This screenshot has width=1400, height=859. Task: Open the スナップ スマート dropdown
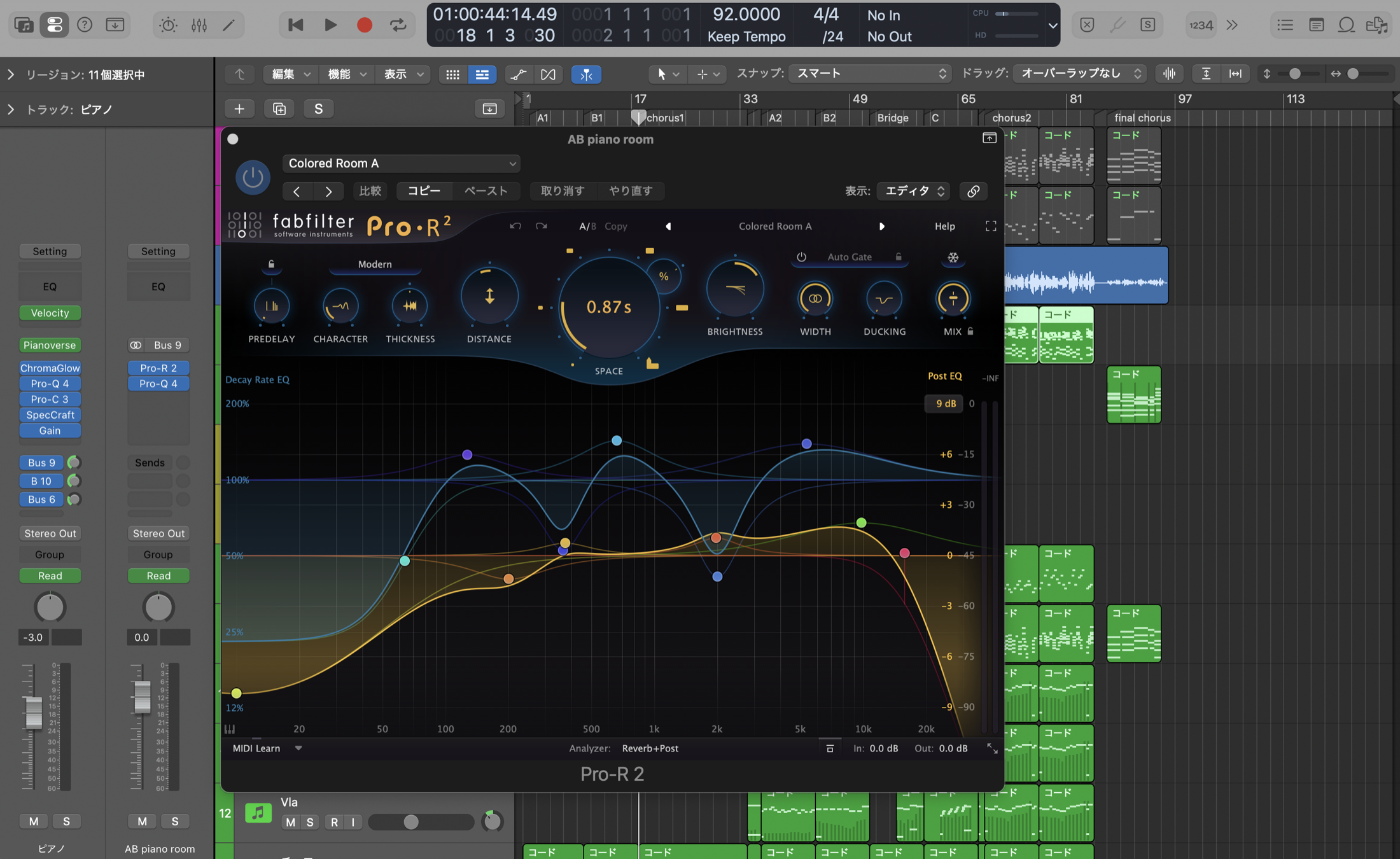870,74
